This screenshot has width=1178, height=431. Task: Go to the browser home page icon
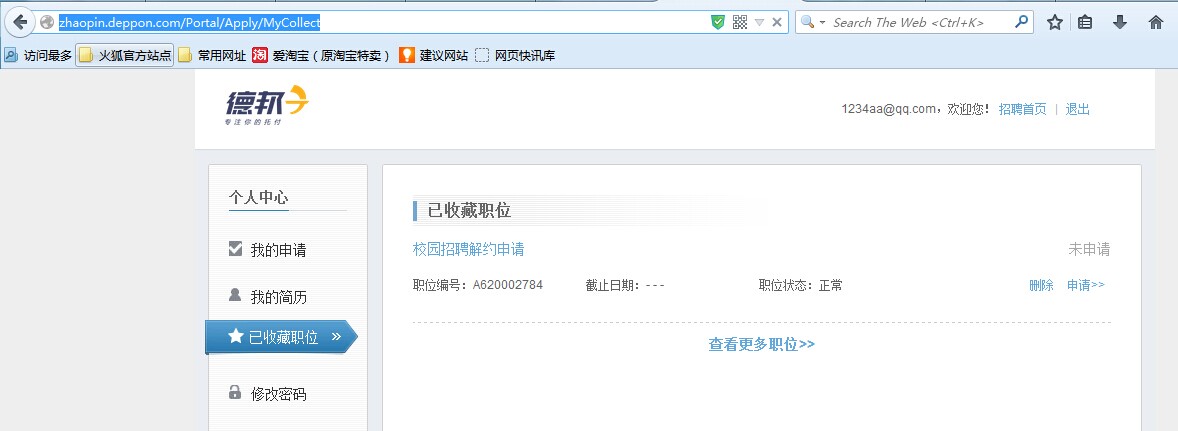point(1156,23)
